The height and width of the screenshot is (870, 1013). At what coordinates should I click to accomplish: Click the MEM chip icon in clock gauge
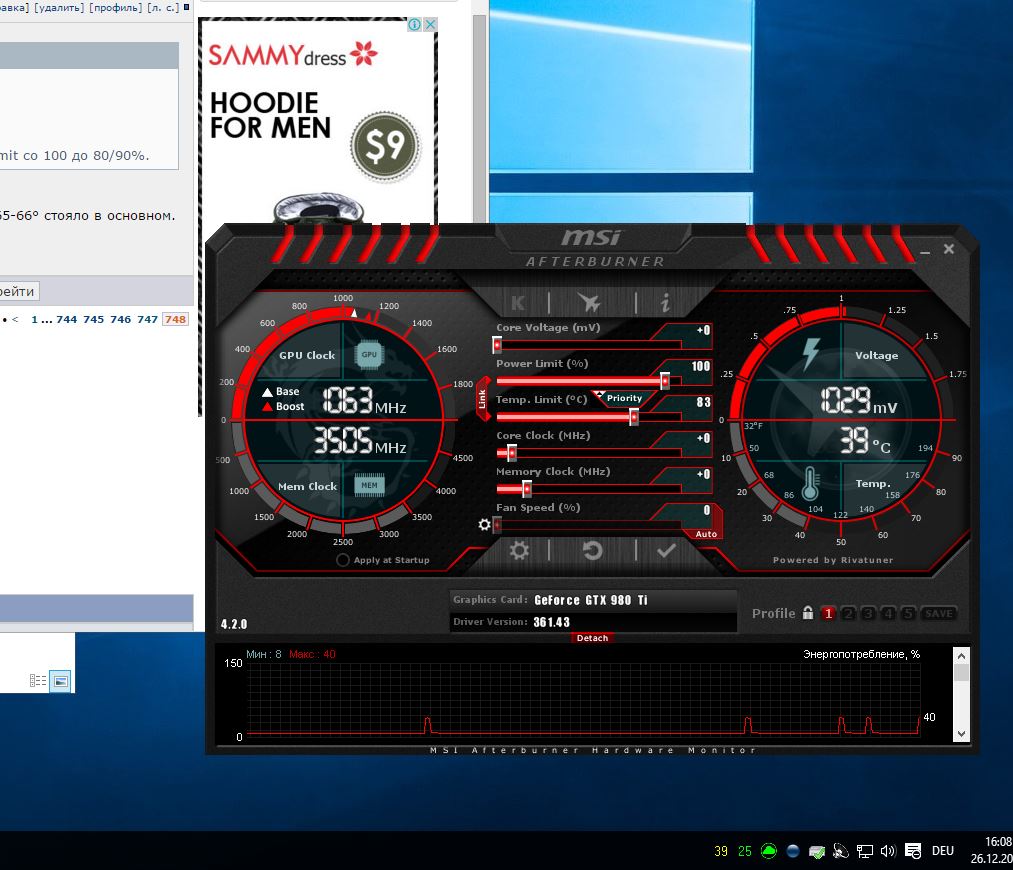coord(369,485)
